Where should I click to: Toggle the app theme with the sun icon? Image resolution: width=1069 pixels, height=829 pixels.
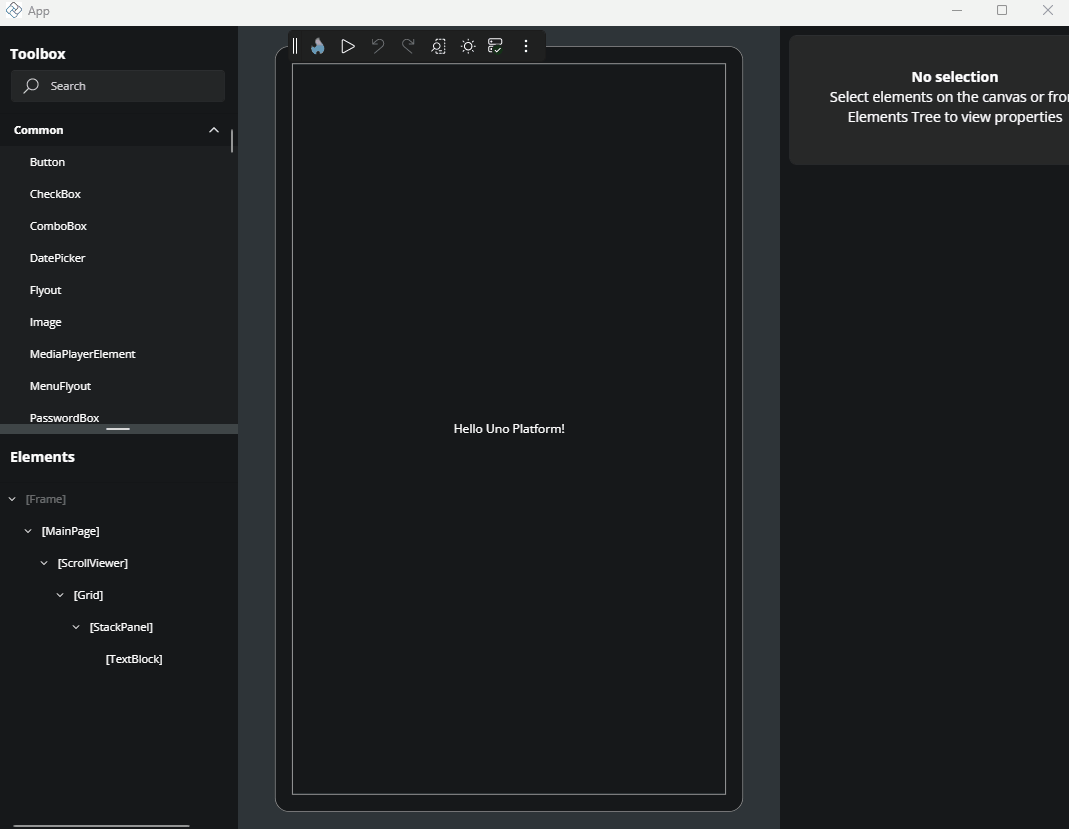[x=467, y=45]
